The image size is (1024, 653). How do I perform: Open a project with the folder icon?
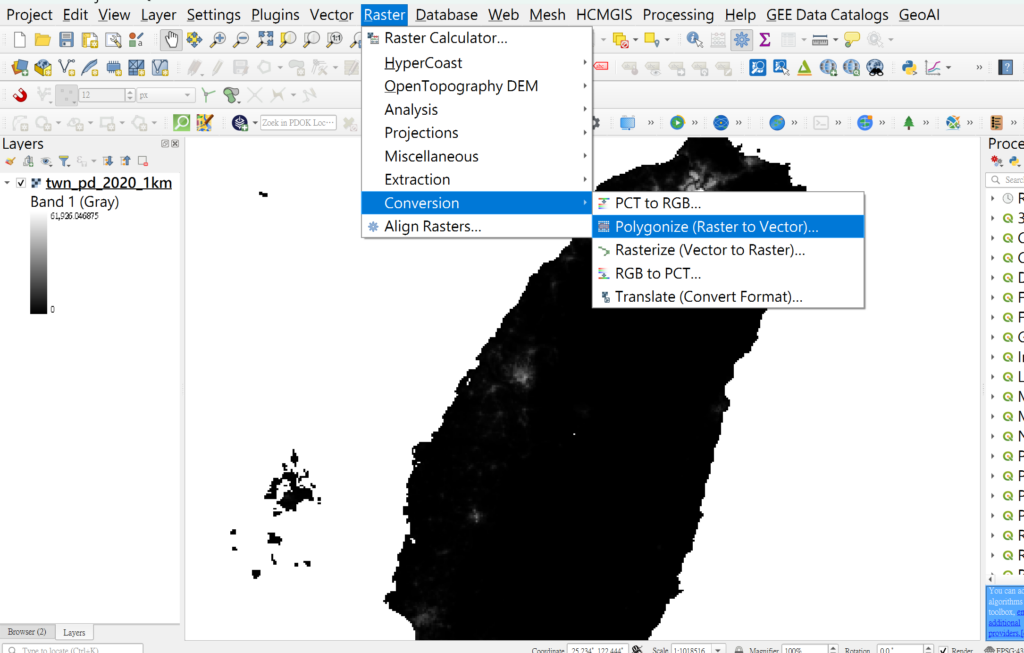click(x=43, y=40)
